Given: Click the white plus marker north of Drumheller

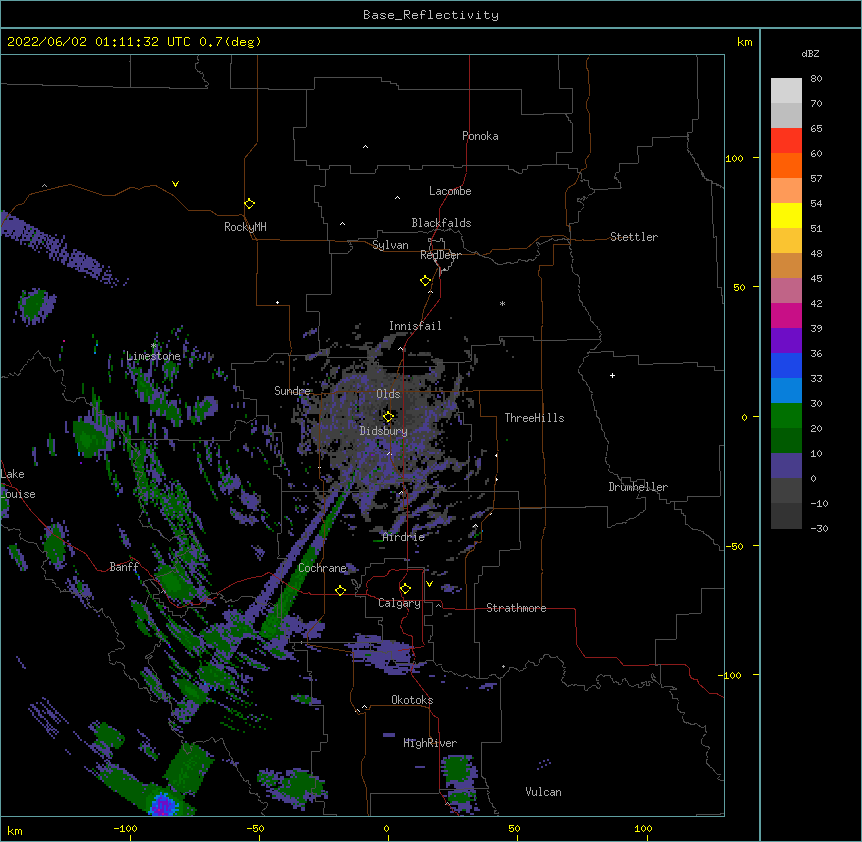Looking at the screenshot, I should 612,375.
